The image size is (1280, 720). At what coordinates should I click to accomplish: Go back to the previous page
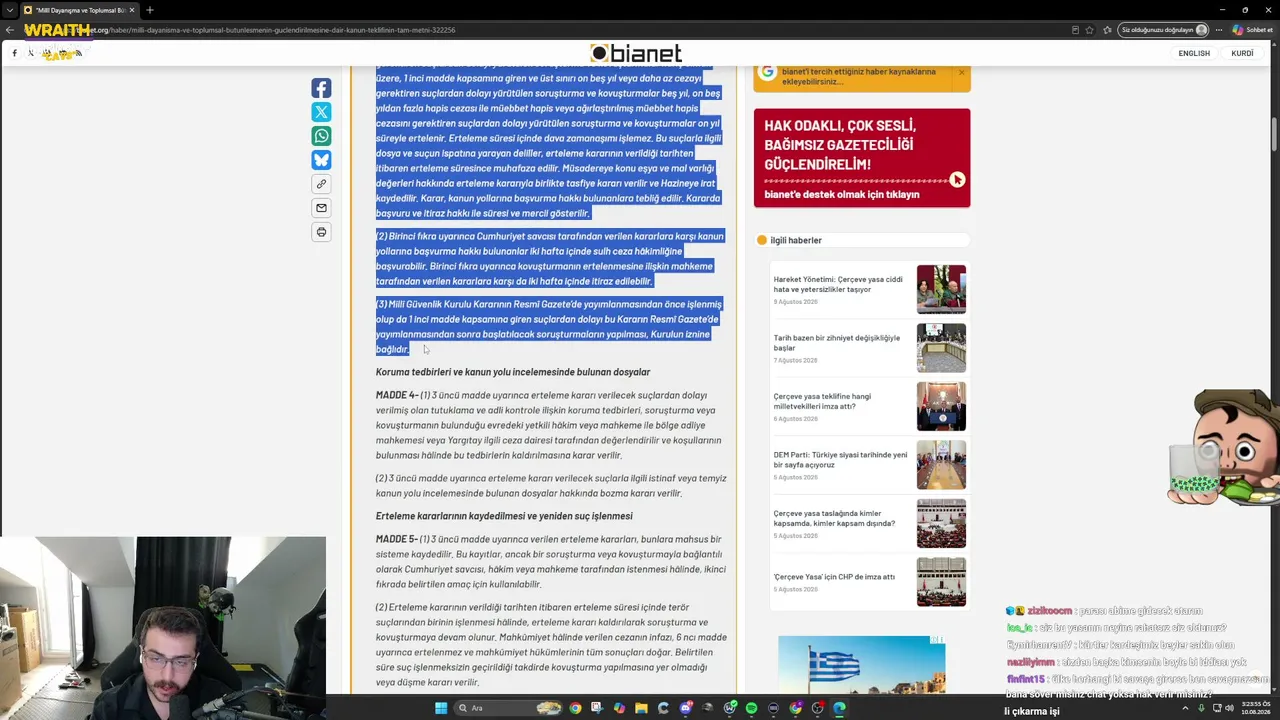pos(11,30)
